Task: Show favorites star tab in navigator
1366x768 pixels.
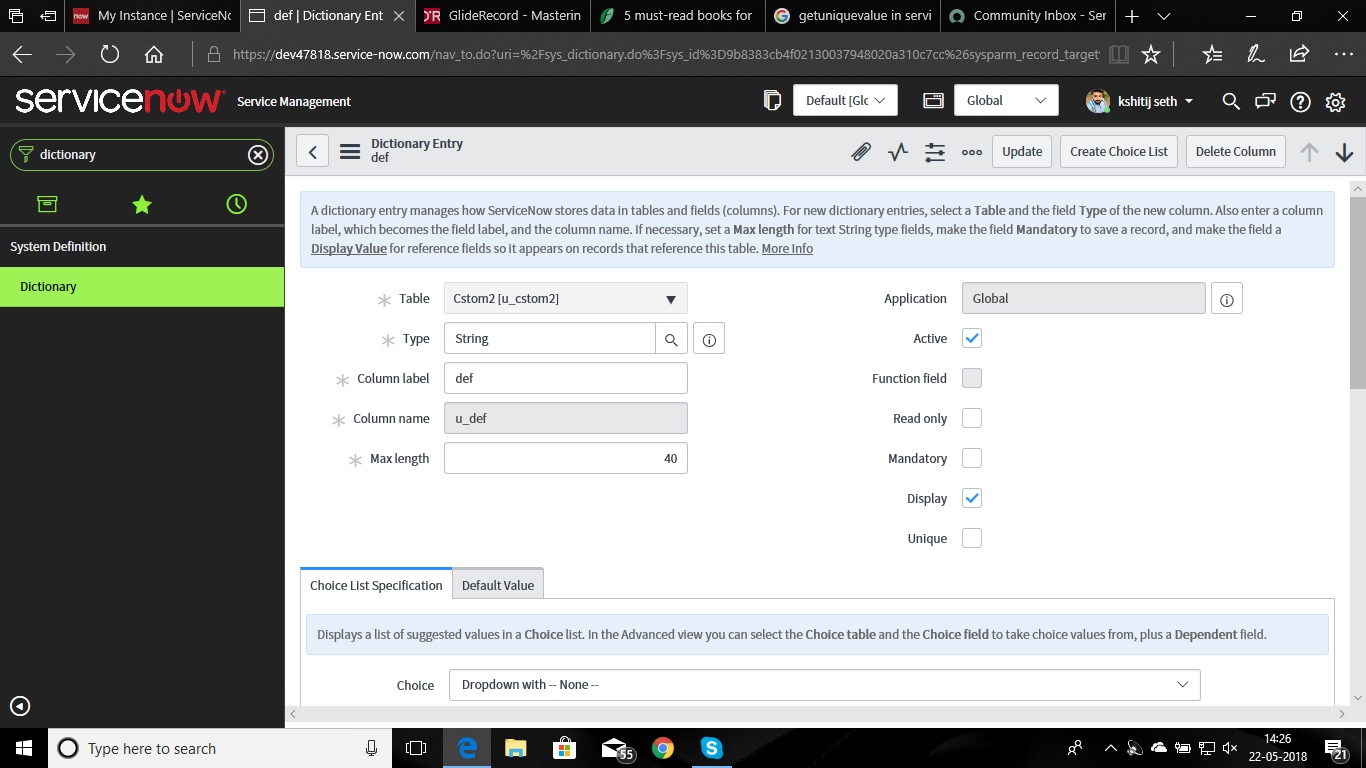Action: (x=142, y=204)
